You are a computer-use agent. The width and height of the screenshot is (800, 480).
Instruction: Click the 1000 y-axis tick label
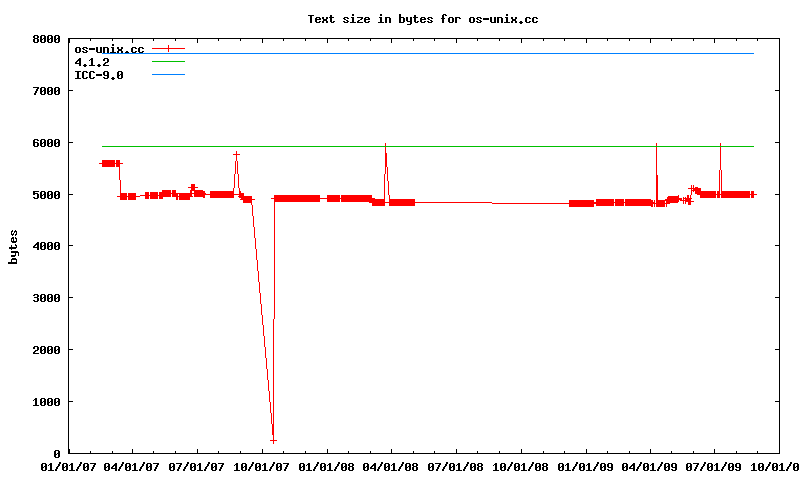(46, 402)
